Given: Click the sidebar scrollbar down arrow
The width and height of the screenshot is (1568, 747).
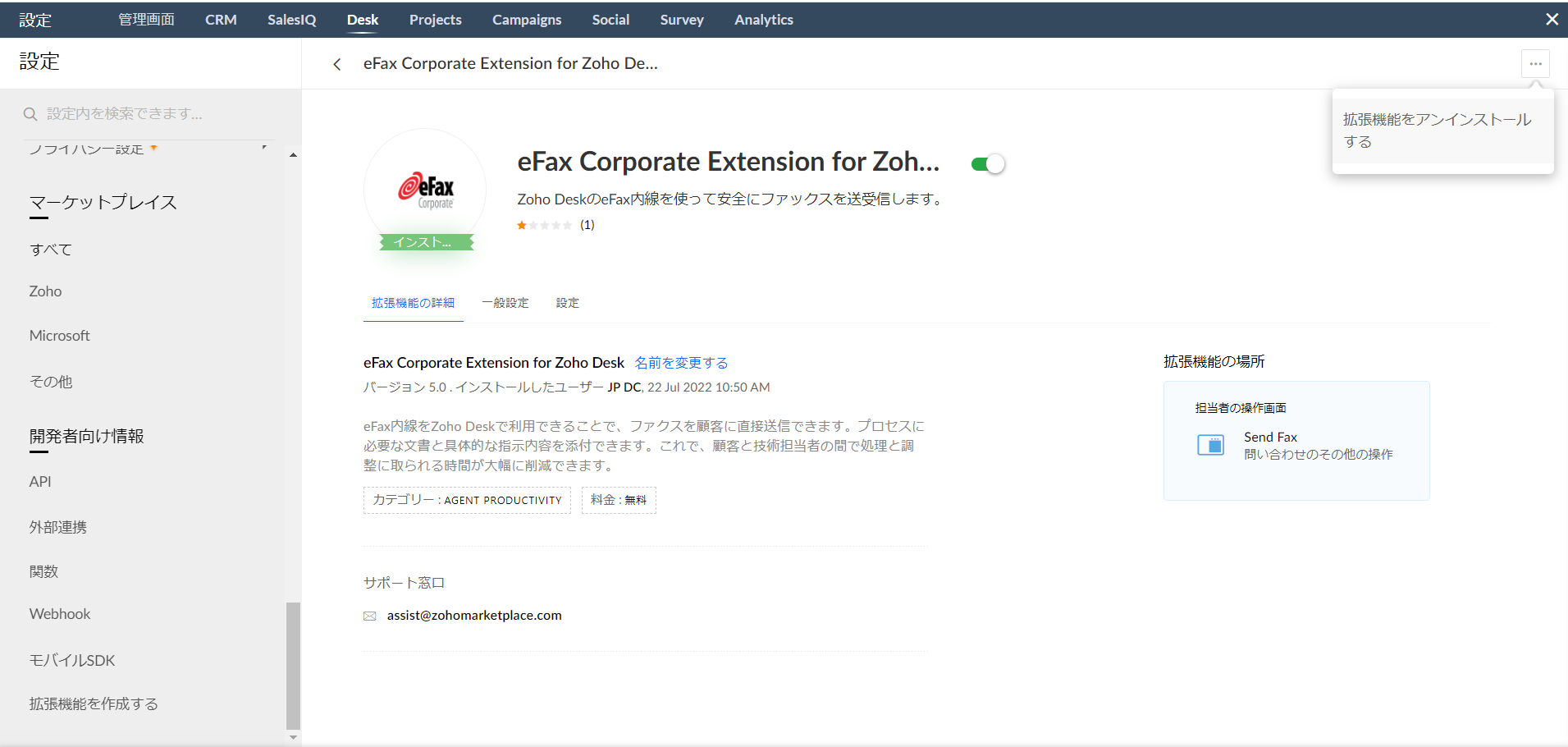Looking at the screenshot, I should coord(293,737).
